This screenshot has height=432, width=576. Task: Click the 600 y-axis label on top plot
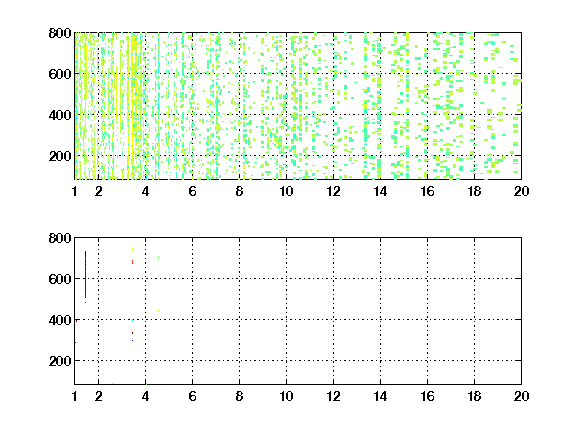point(60,74)
